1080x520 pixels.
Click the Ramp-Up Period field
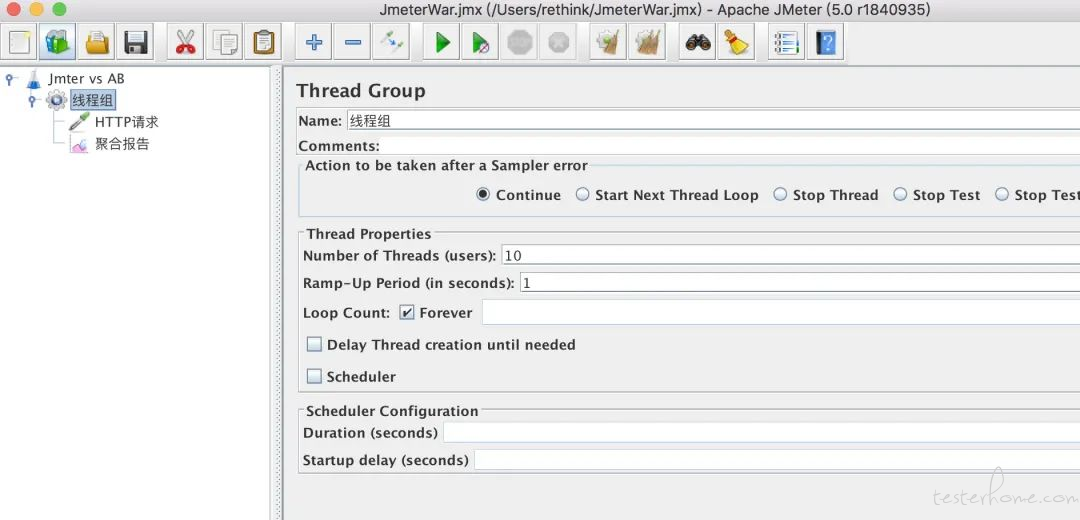click(800, 282)
